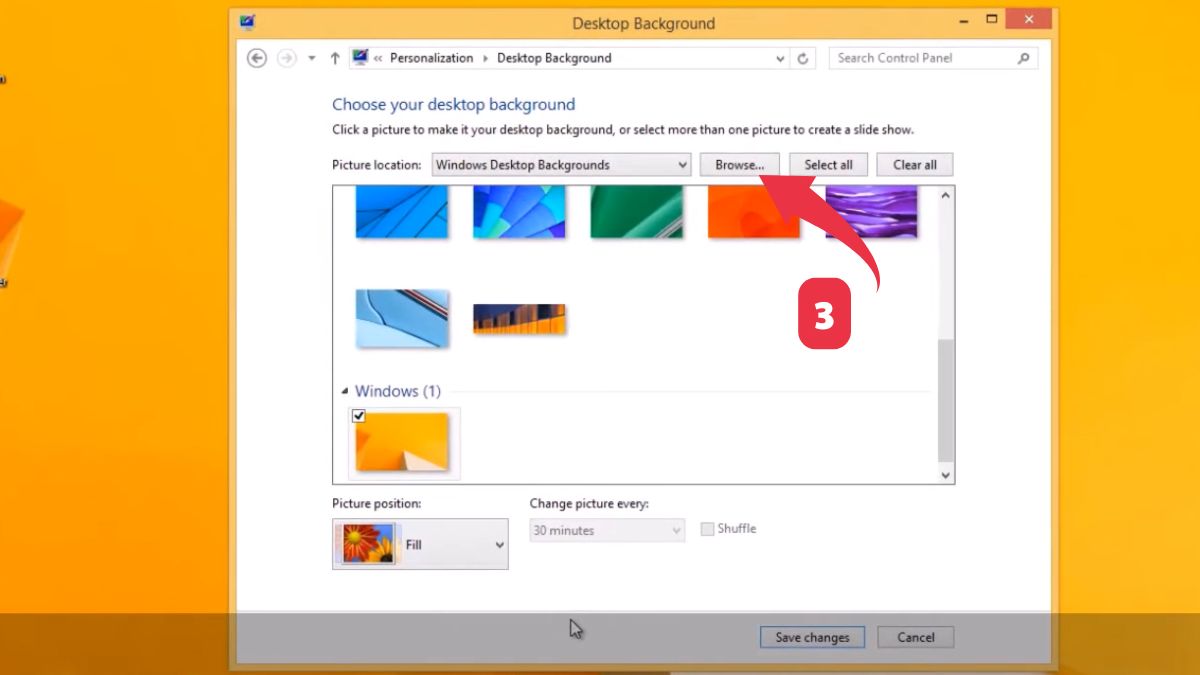The image size is (1200, 675).
Task: Click the Select all button
Action: (x=828, y=164)
